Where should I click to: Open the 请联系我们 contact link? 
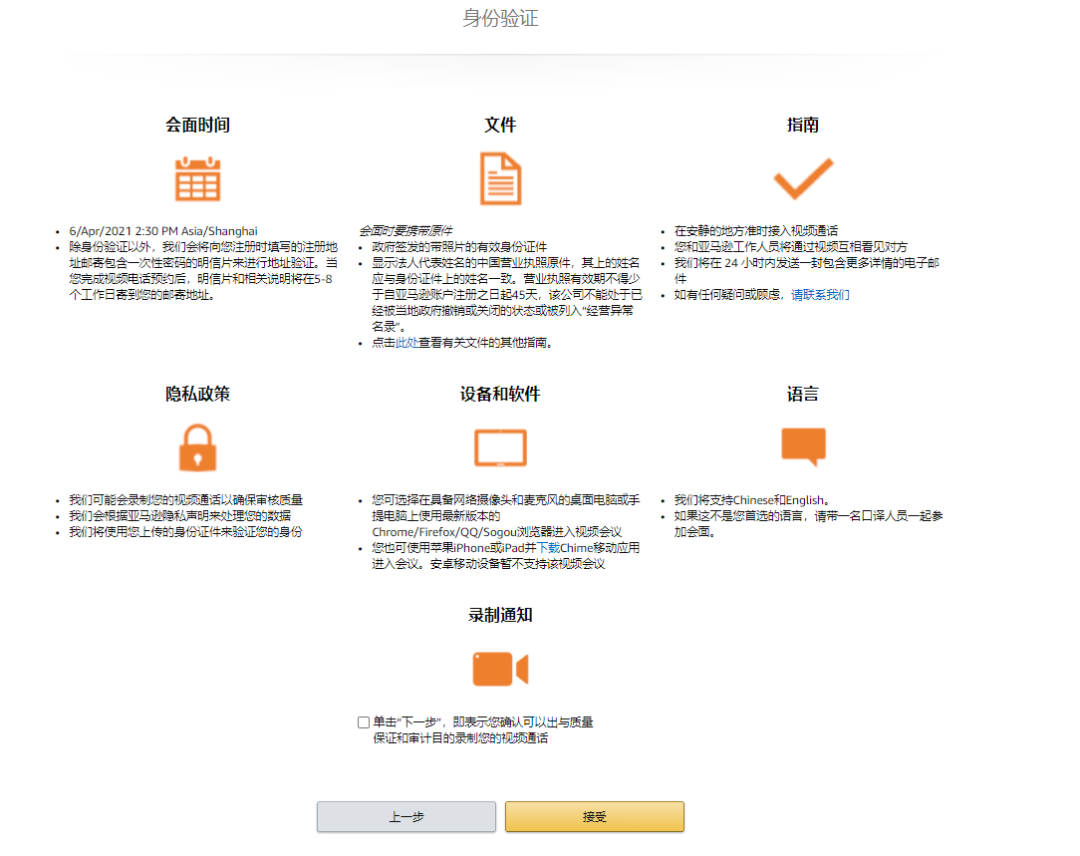pos(820,295)
